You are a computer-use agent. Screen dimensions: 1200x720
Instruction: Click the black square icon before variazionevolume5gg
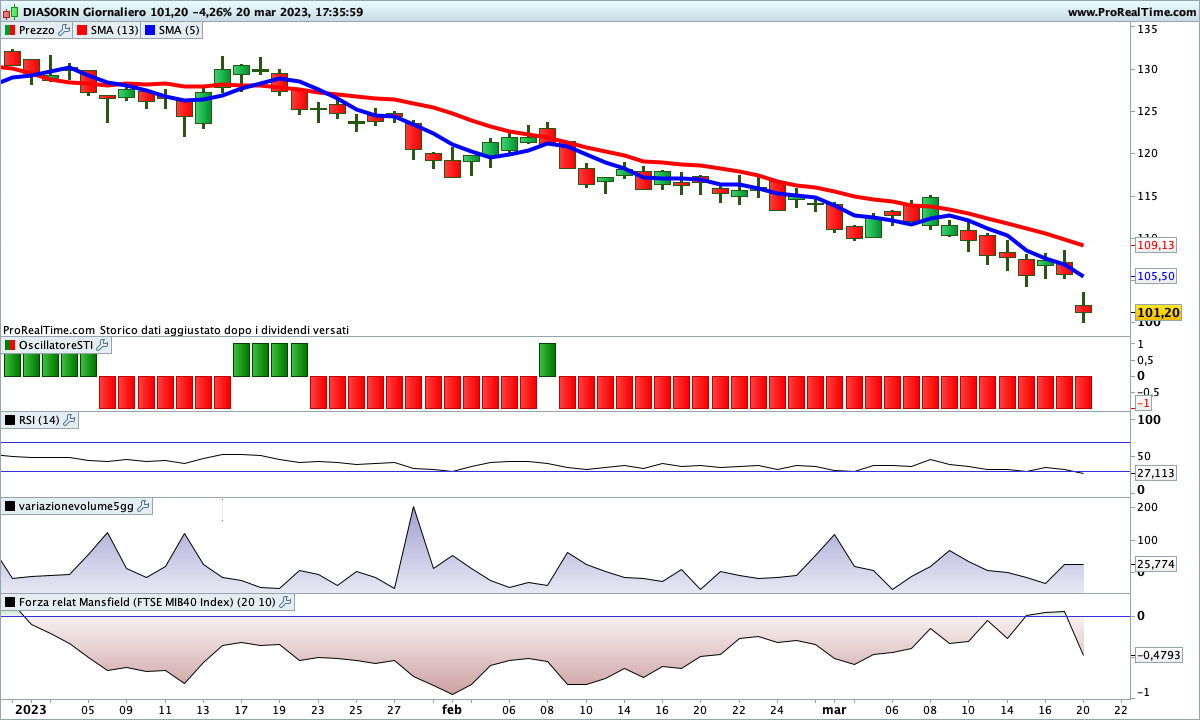(x=10, y=506)
